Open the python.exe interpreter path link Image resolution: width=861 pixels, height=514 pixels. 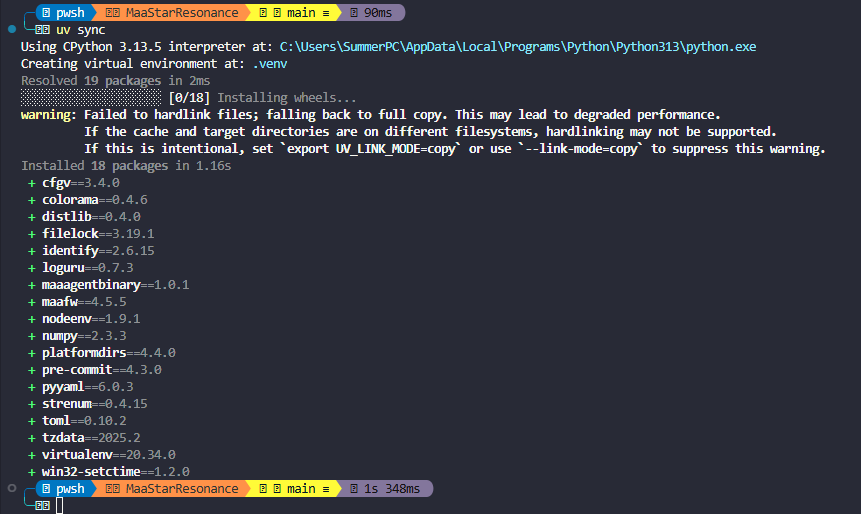coord(517,47)
